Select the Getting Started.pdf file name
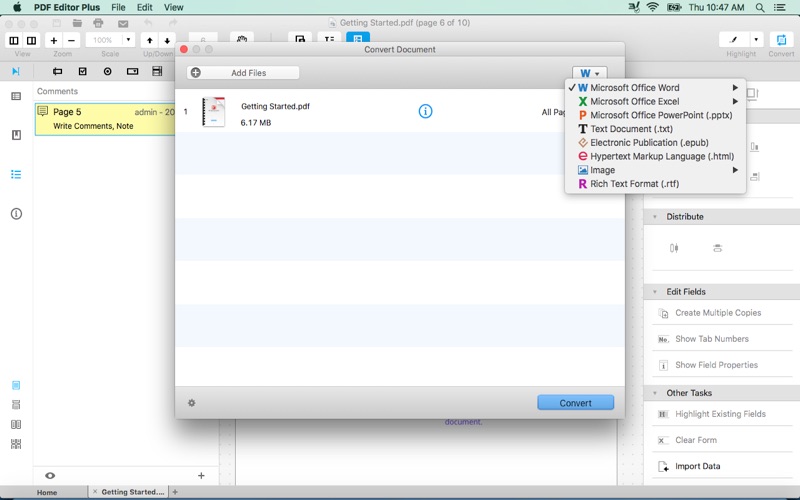800x500 pixels. click(x=276, y=106)
